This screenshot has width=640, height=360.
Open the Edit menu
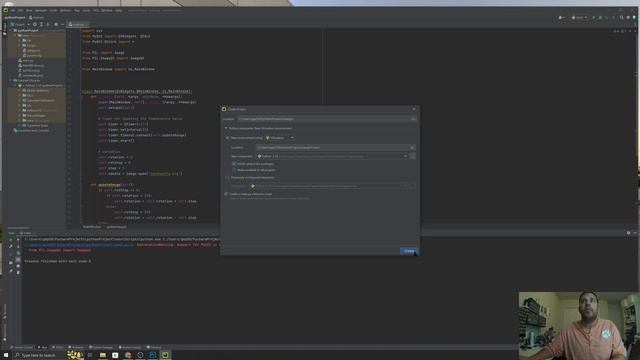20,10
